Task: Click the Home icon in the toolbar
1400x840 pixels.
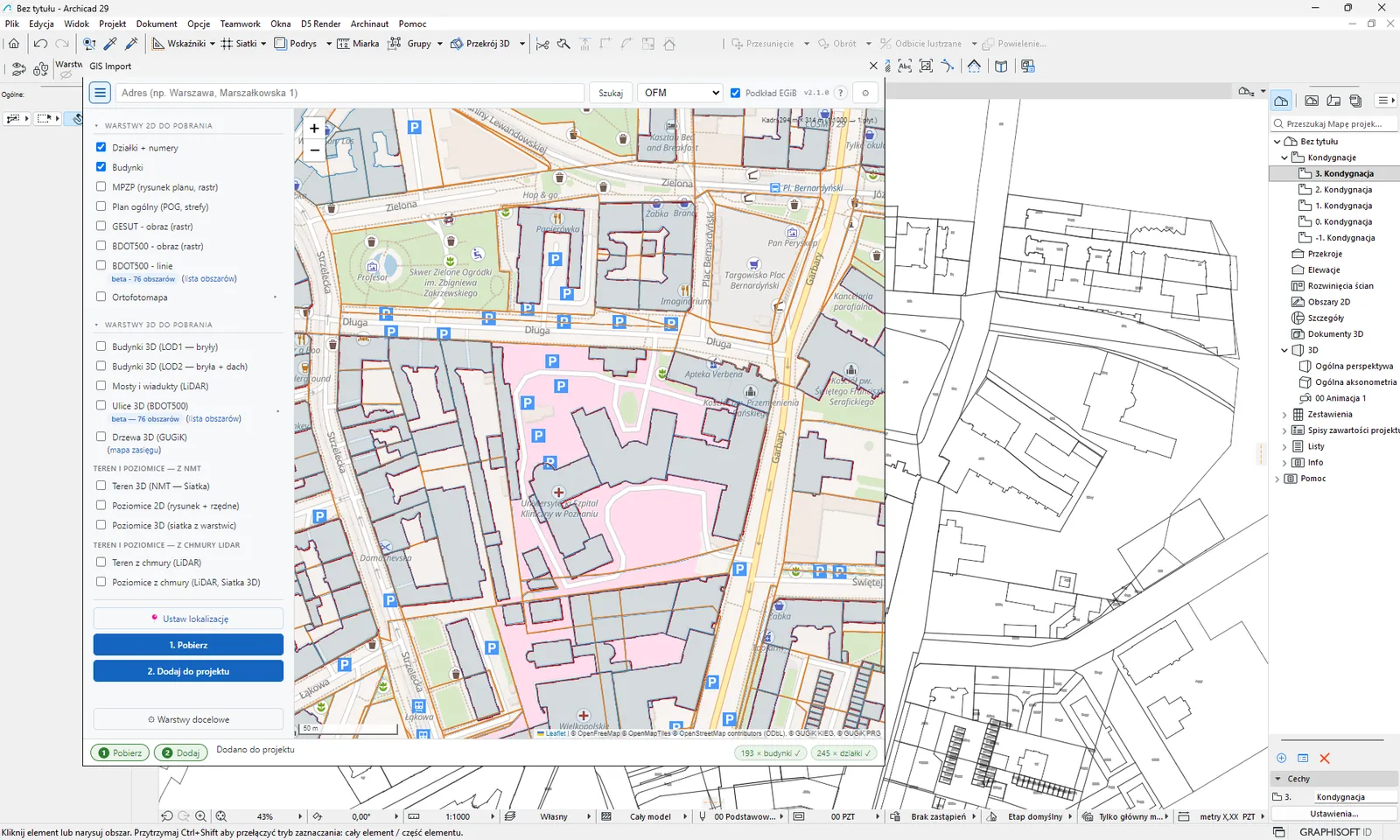Action: pyautogui.click(x=14, y=43)
